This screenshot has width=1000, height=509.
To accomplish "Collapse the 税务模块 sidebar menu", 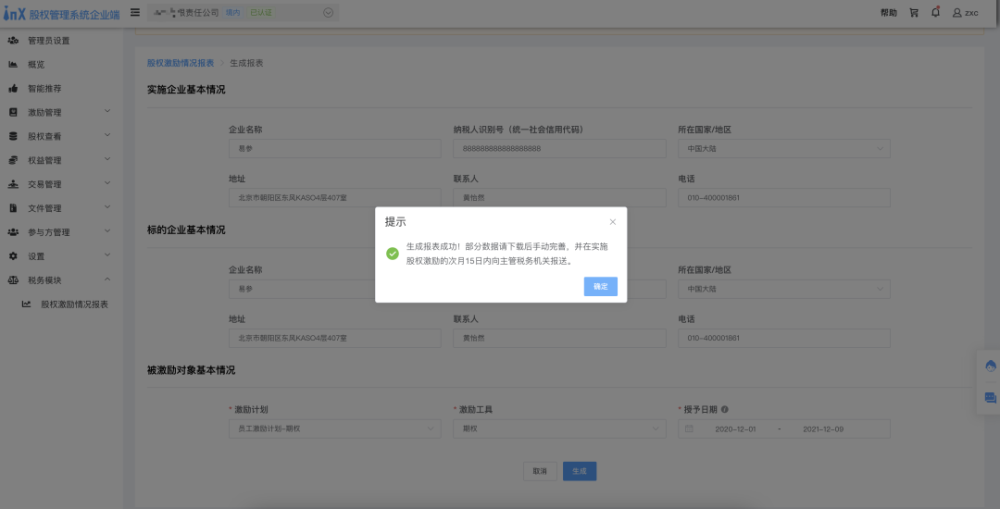I will [61, 280].
